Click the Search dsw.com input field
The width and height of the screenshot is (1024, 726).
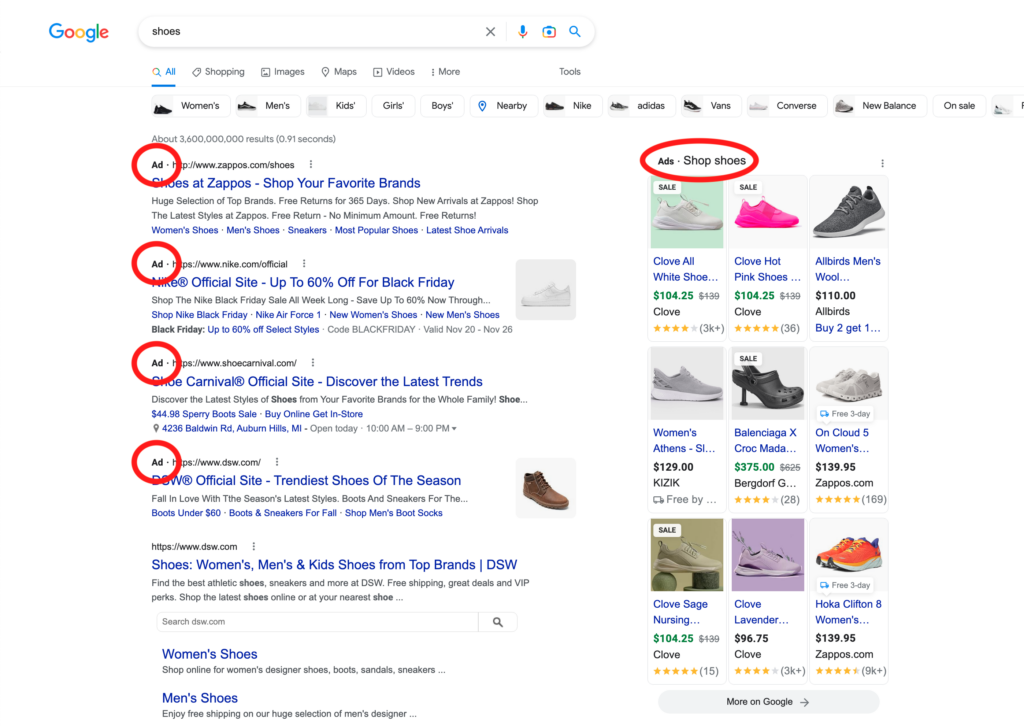pyautogui.click(x=317, y=622)
